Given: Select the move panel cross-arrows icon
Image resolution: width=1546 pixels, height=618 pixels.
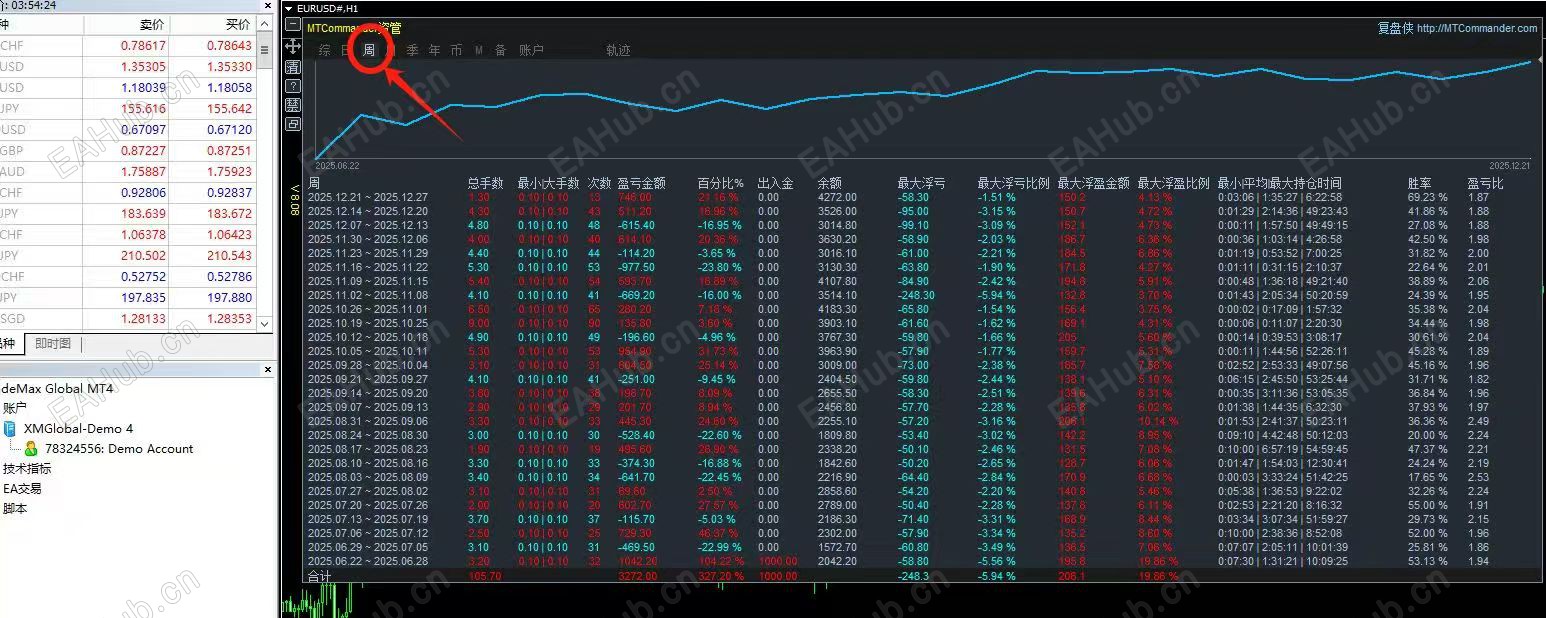Looking at the screenshot, I should pyautogui.click(x=293, y=47).
